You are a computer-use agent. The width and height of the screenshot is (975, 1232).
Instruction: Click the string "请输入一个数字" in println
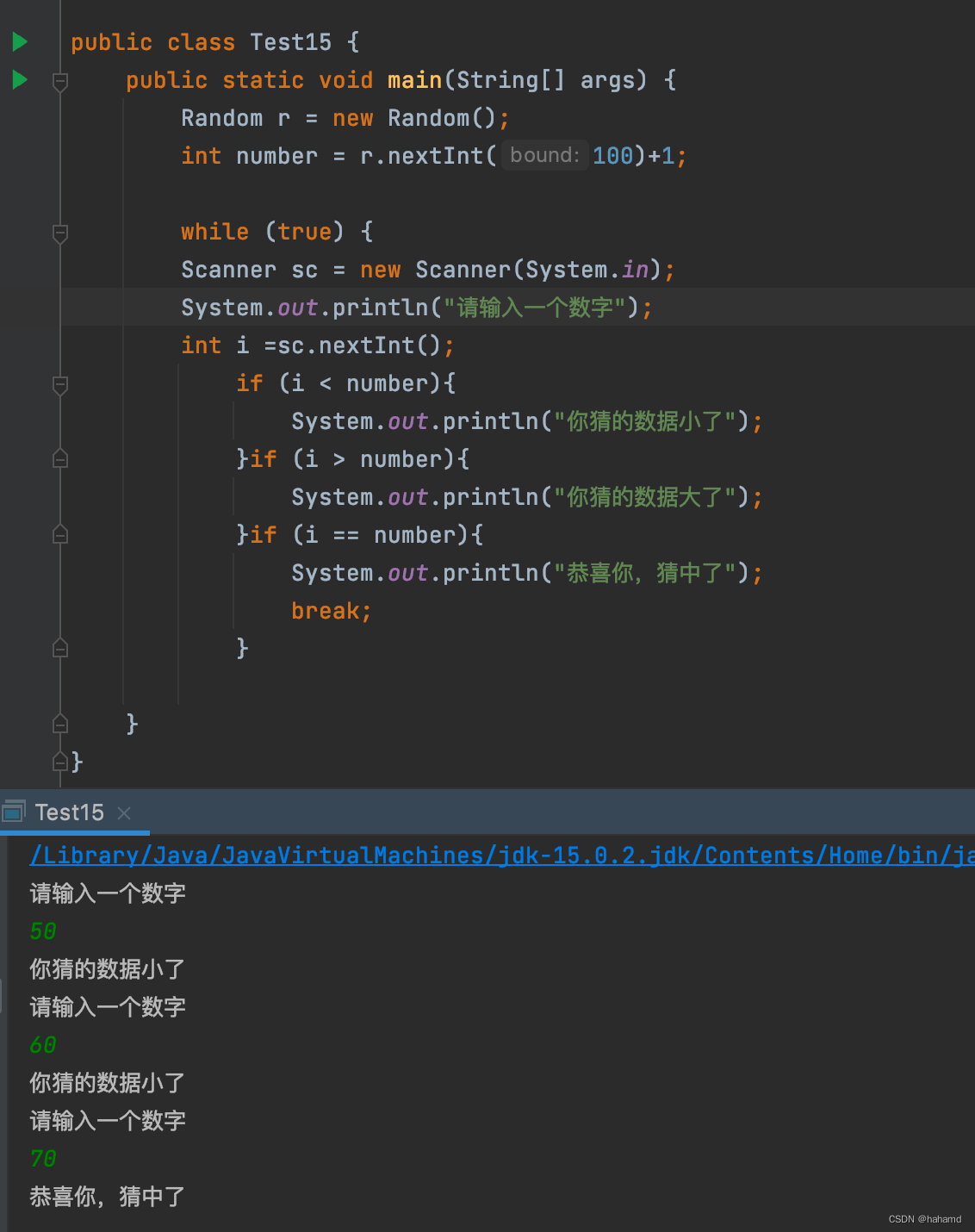(x=534, y=308)
